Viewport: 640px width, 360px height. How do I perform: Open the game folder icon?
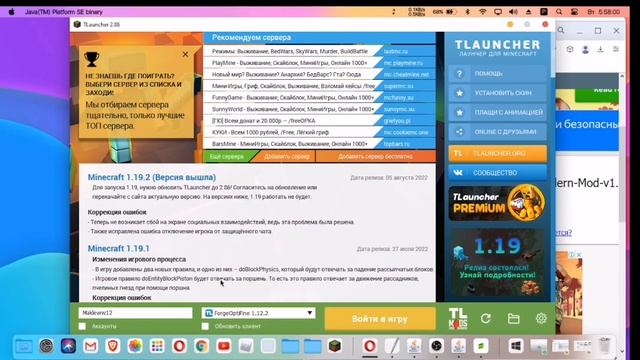(513, 318)
